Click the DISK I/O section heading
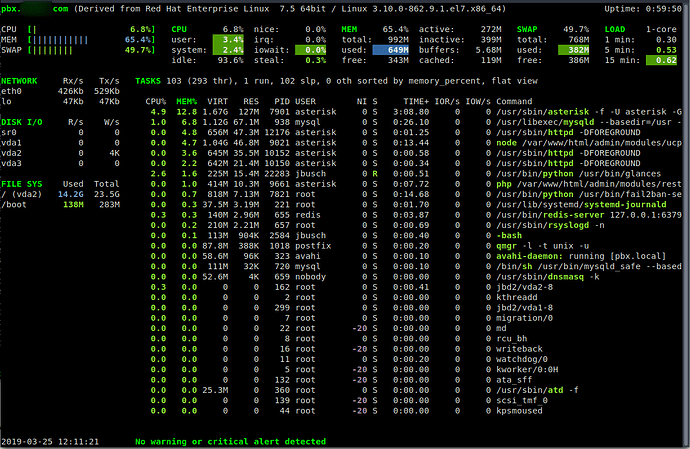This screenshot has width=690, height=449. pos(22,122)
